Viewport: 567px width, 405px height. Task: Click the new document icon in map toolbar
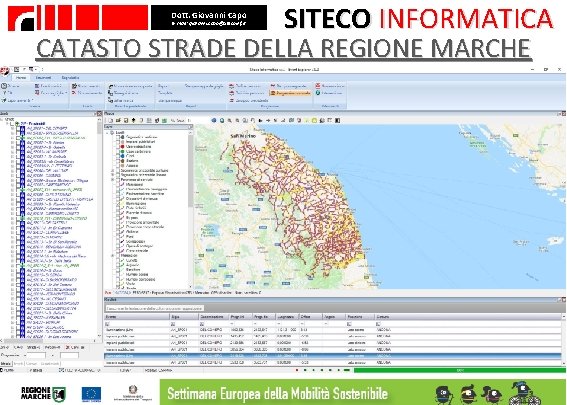point(111,120)
